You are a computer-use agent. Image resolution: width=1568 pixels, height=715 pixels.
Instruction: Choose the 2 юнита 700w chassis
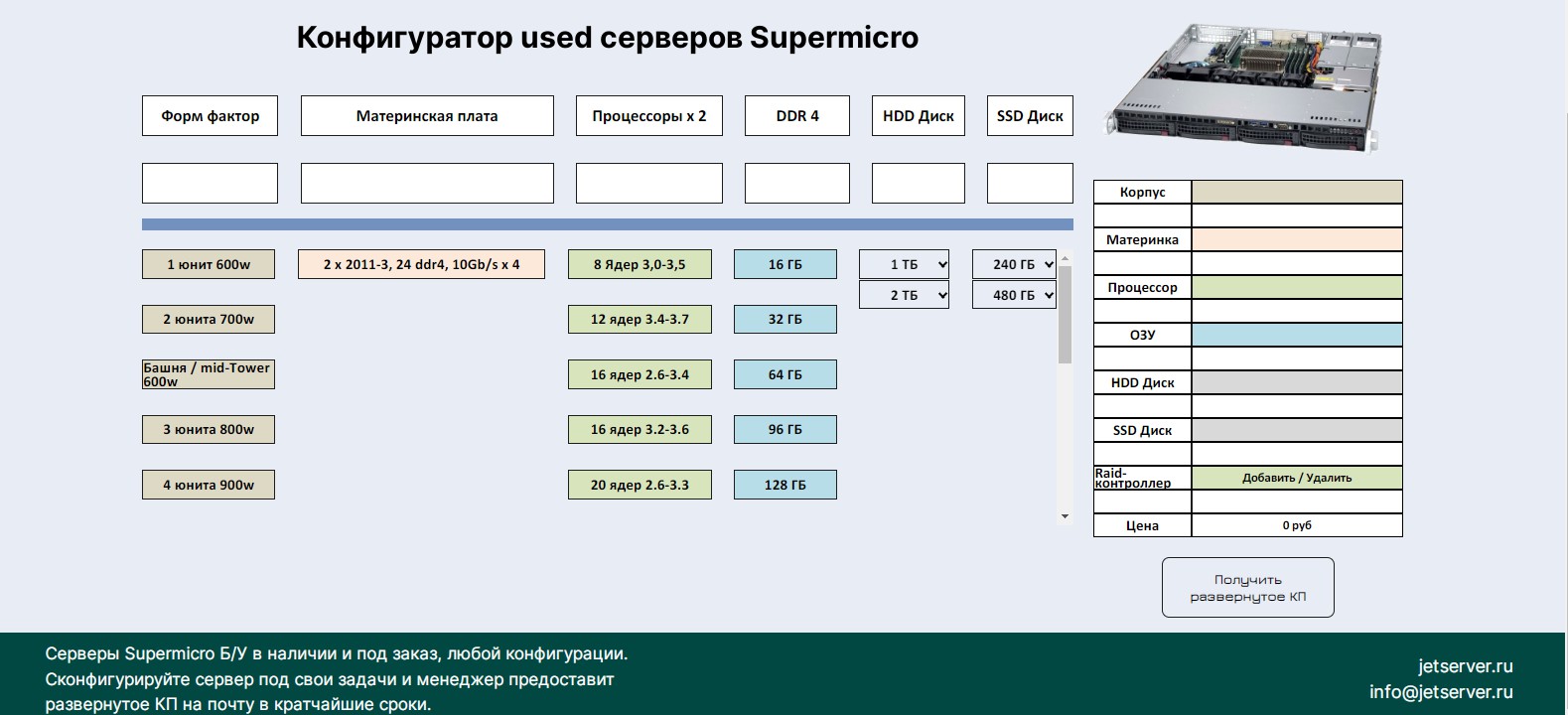(x=209, y=319)
